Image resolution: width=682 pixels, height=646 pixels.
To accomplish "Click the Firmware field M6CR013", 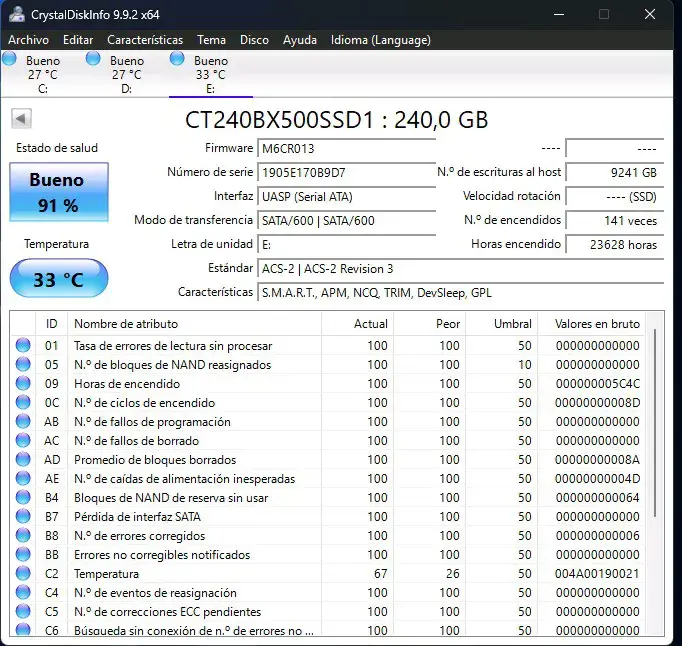I will pos(346,148).
